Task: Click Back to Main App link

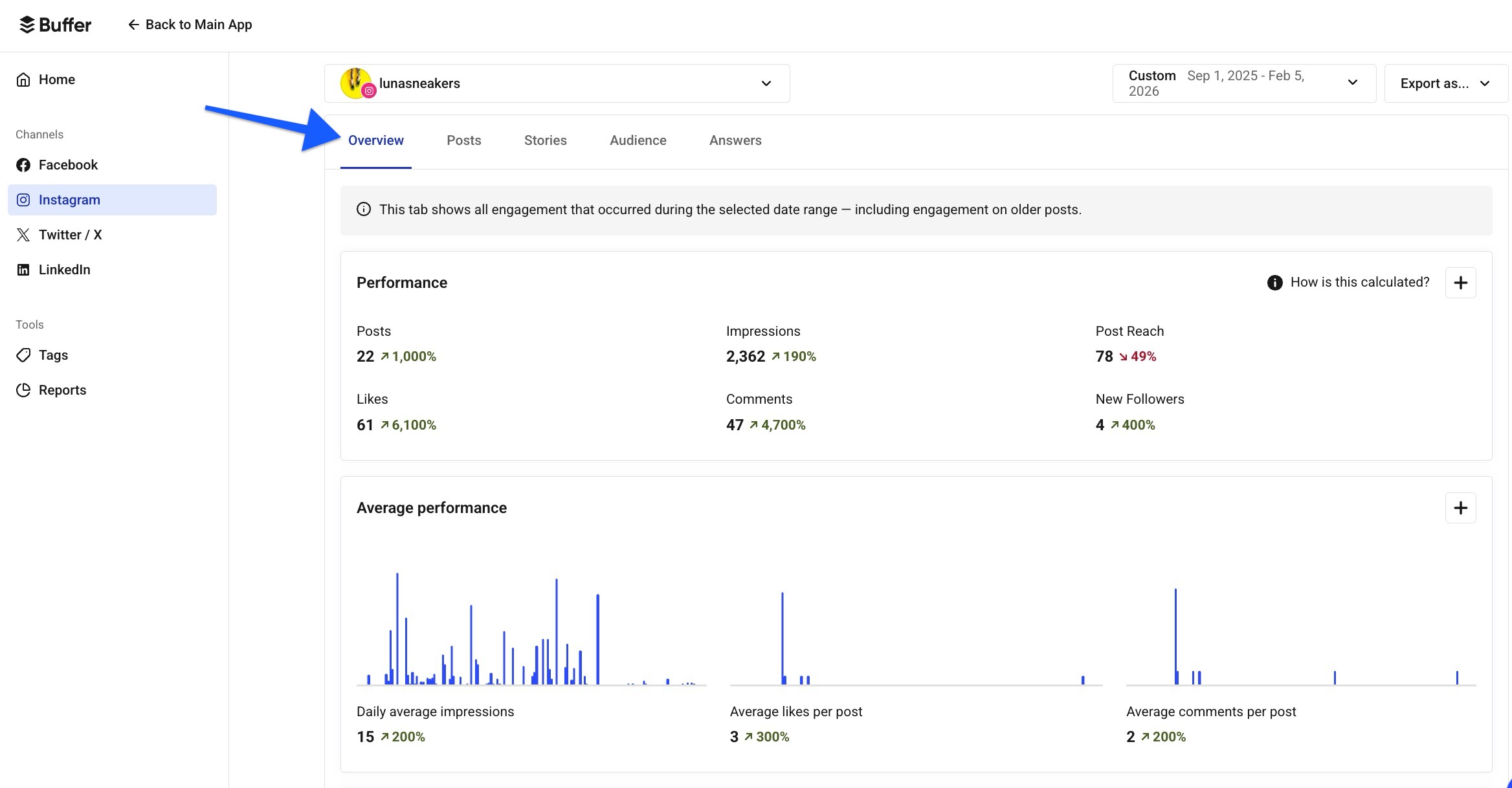Action: click(190, 25)
